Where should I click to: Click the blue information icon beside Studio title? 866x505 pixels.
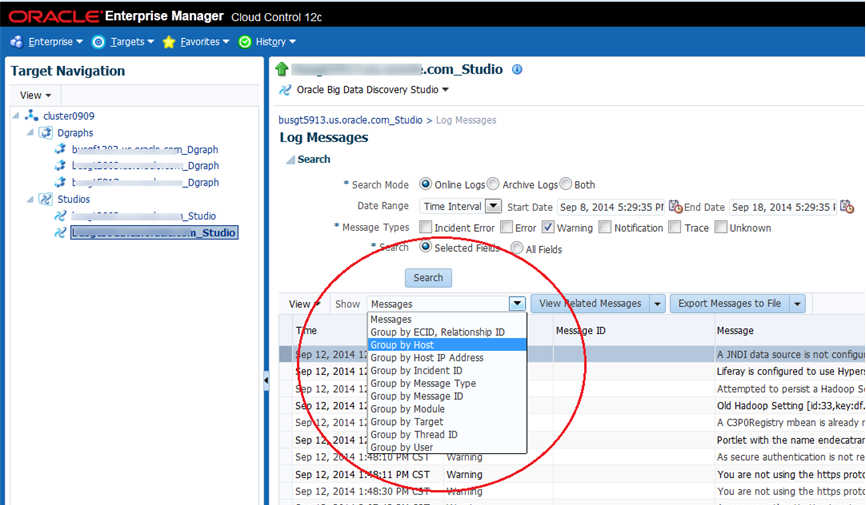coord(517,70)
